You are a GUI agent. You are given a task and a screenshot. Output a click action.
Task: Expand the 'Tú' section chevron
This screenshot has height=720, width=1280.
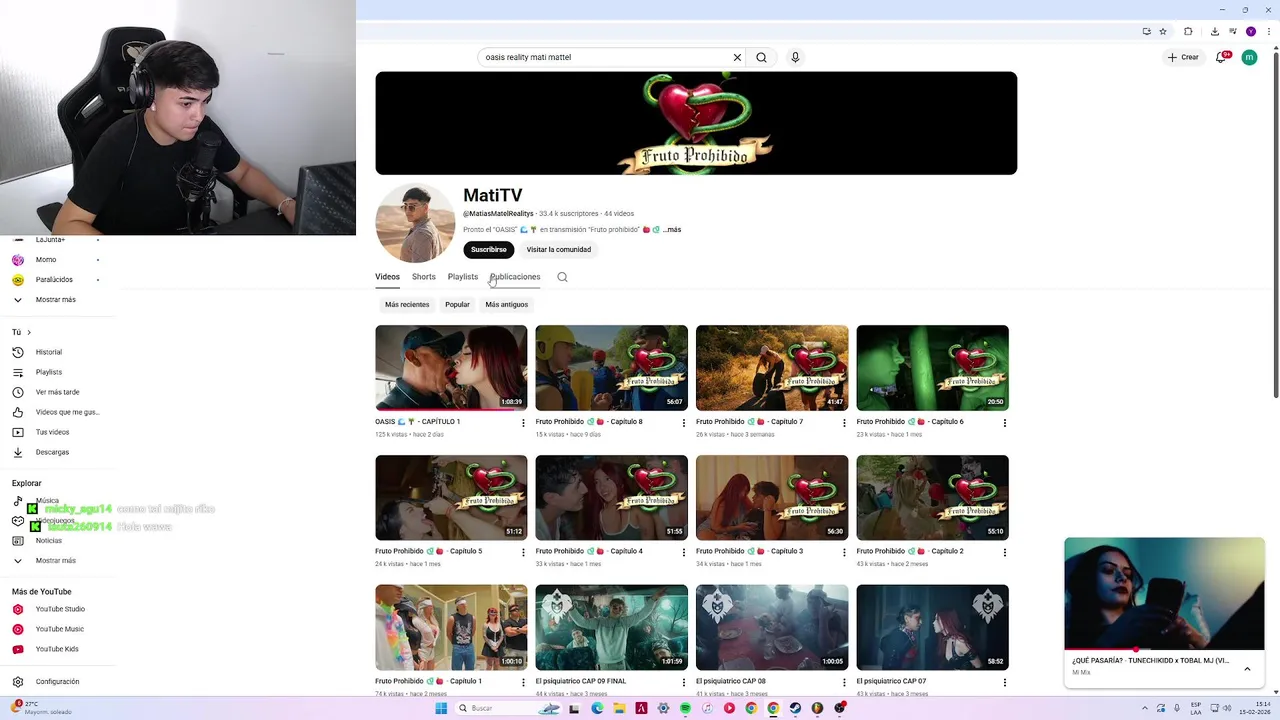29,332
